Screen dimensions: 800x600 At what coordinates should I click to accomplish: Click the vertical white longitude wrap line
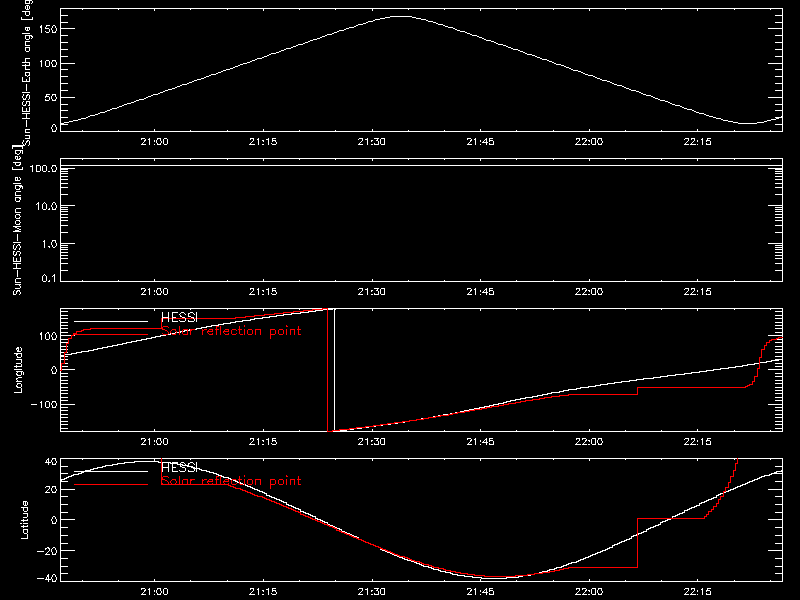334,370
